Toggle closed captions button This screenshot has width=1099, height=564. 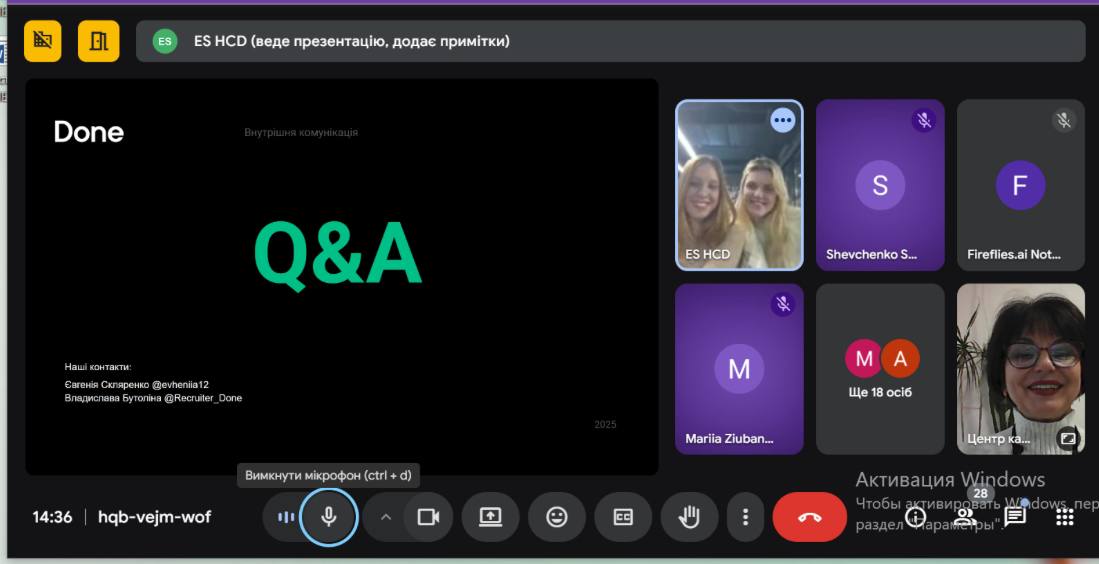pyautogui.click(x=623, y=517)
